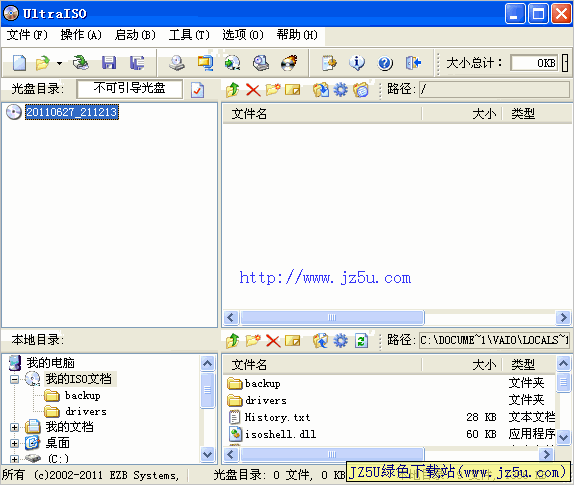Viewport: 574px width, 485px height.
Task: Click the total size 0KB field
Action: click(534, 63)
